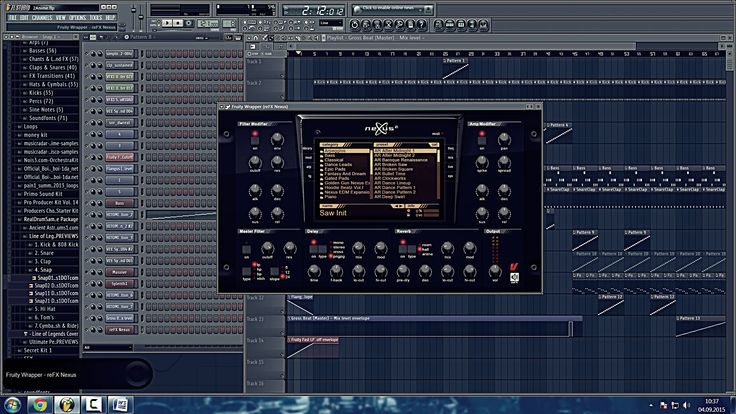Viewport: 736px width, 414px height.
Task: Open the question-mark help toolbar icon
Action: pos(422,24)
